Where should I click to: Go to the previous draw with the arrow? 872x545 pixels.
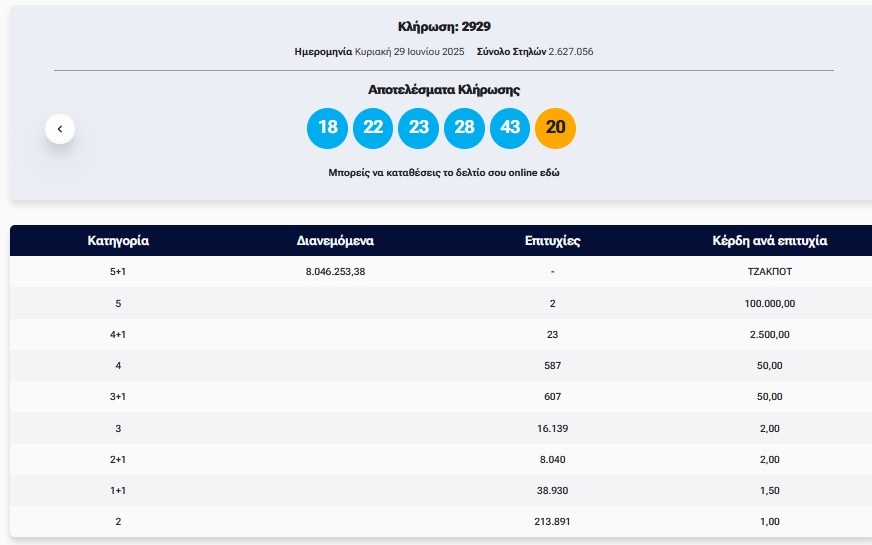tap(60, 129)
